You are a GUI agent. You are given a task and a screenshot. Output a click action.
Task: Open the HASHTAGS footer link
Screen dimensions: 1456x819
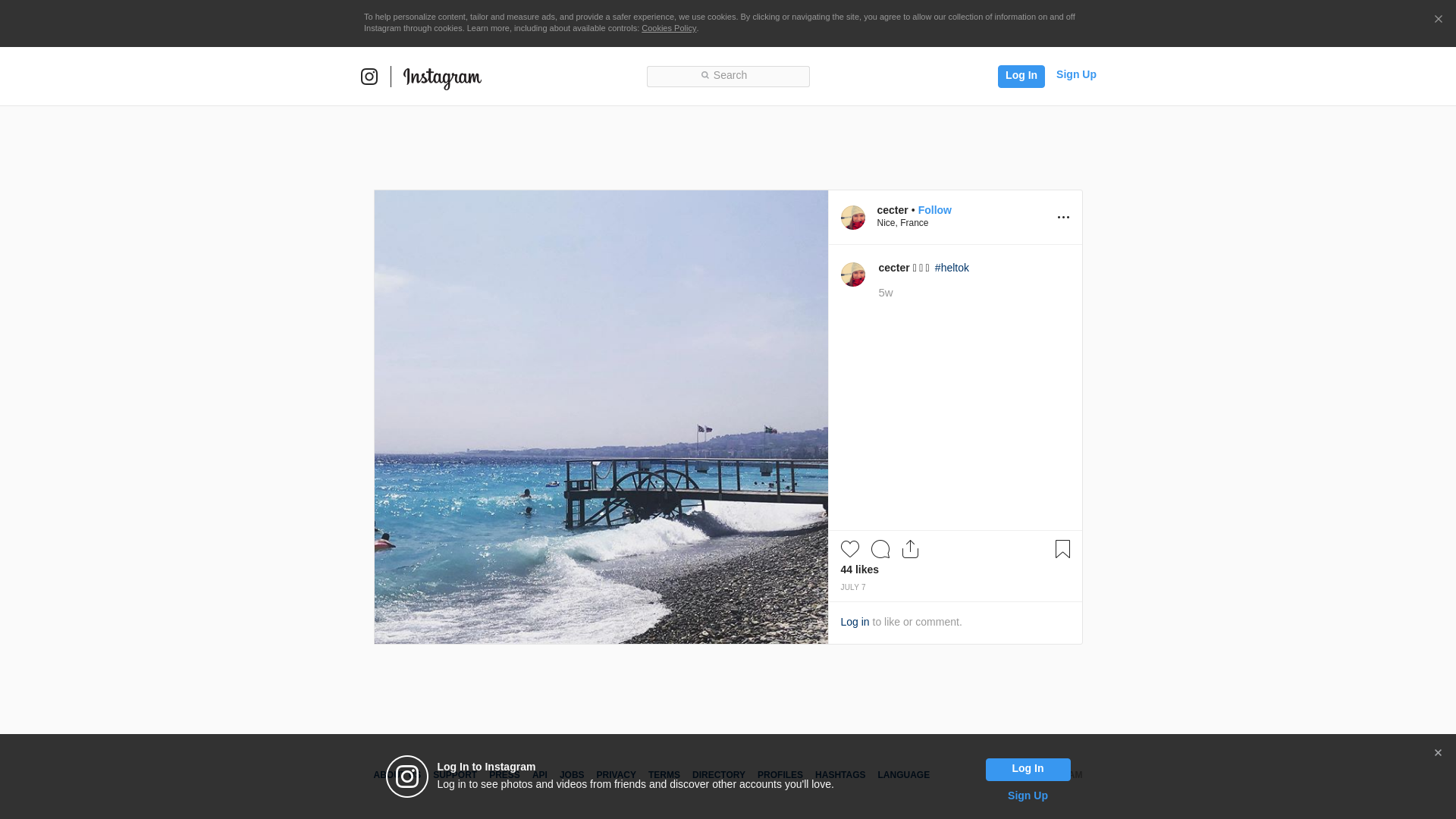tap(840, 775)
